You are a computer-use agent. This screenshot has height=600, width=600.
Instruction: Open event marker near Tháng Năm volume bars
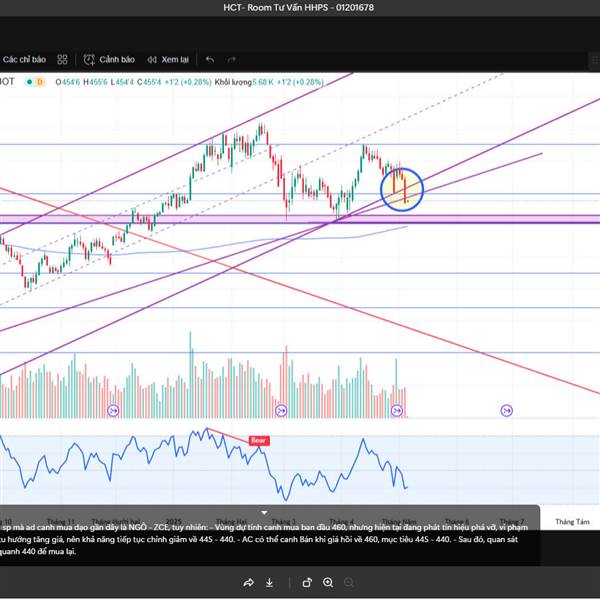click(397, 411)
